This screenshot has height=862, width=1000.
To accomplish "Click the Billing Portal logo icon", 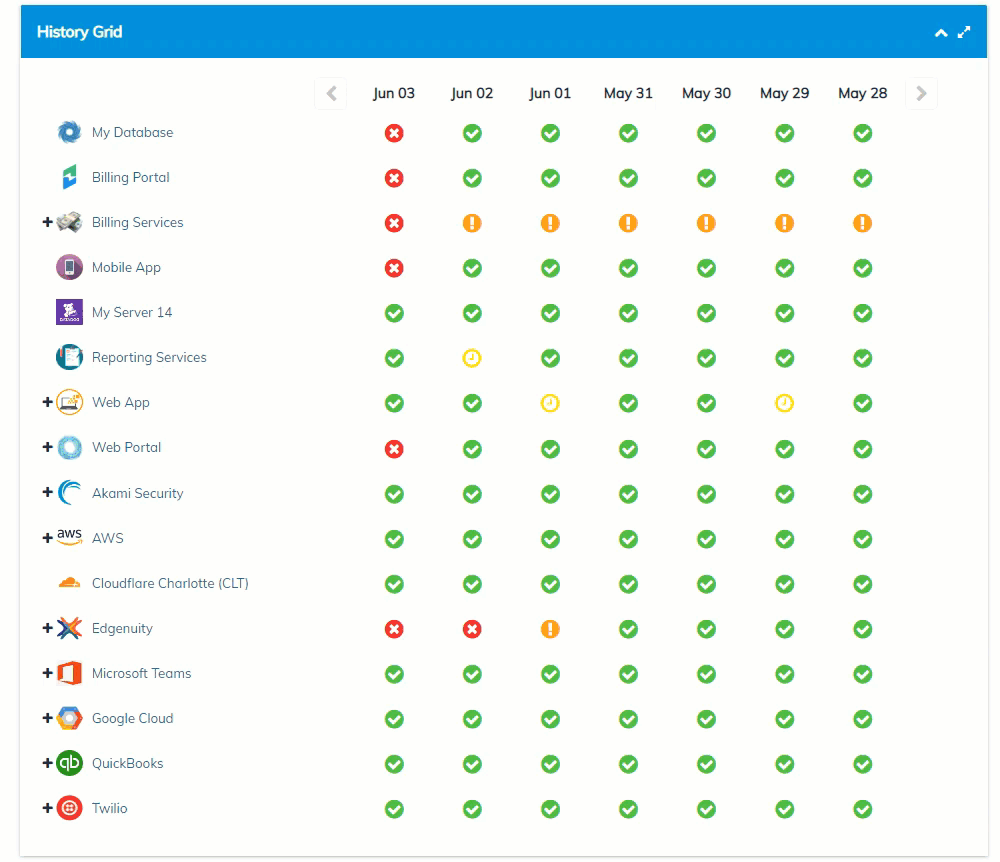I will (70, 177).
